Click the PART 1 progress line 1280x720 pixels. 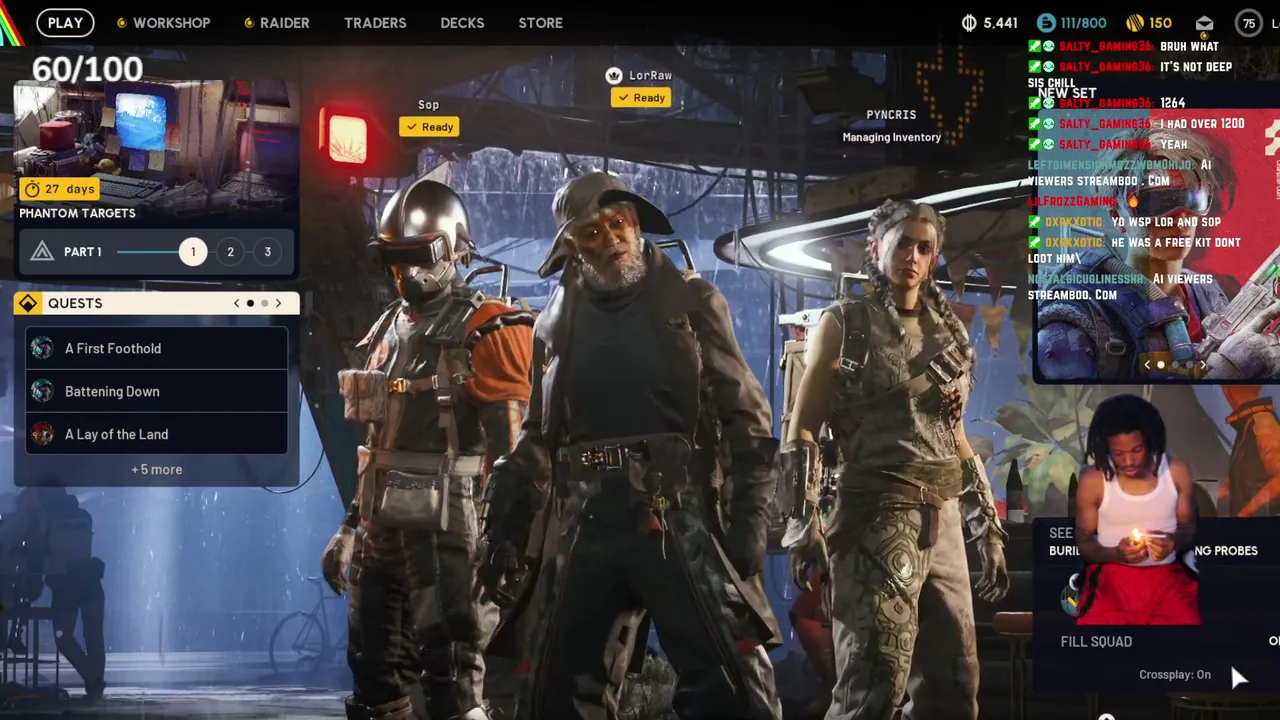(148, 252)
